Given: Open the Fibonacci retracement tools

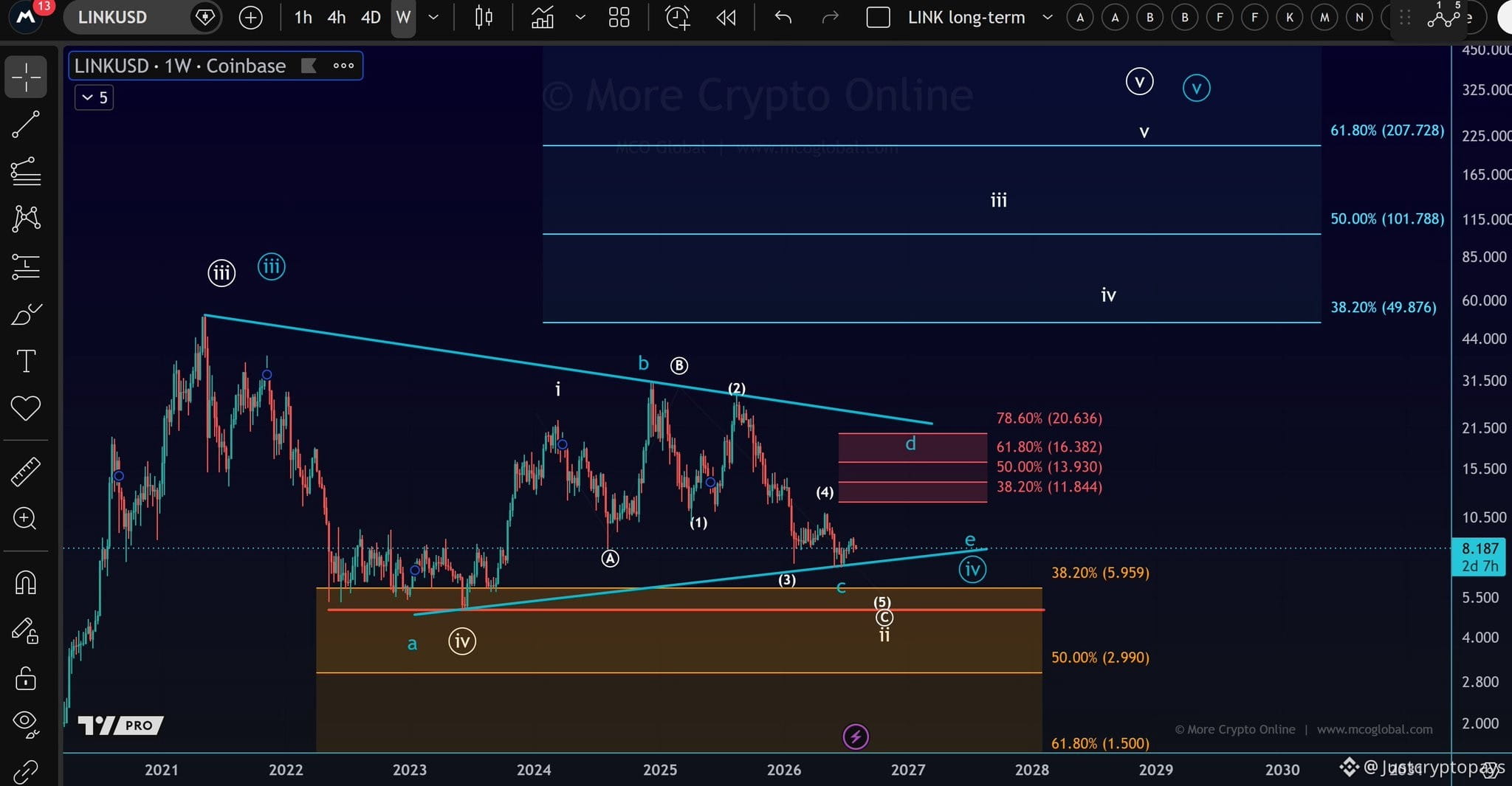Looking at the screenshot, I should click(26, 171).
